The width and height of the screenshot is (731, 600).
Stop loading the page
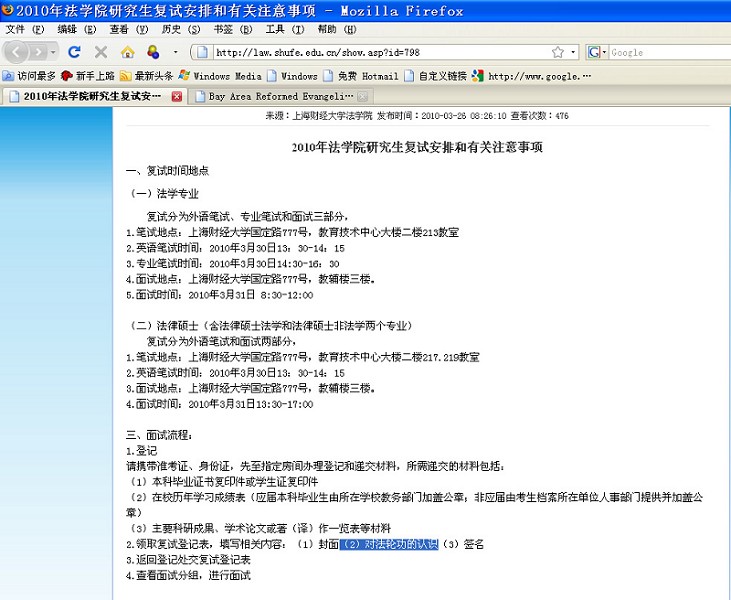[101, 52]
